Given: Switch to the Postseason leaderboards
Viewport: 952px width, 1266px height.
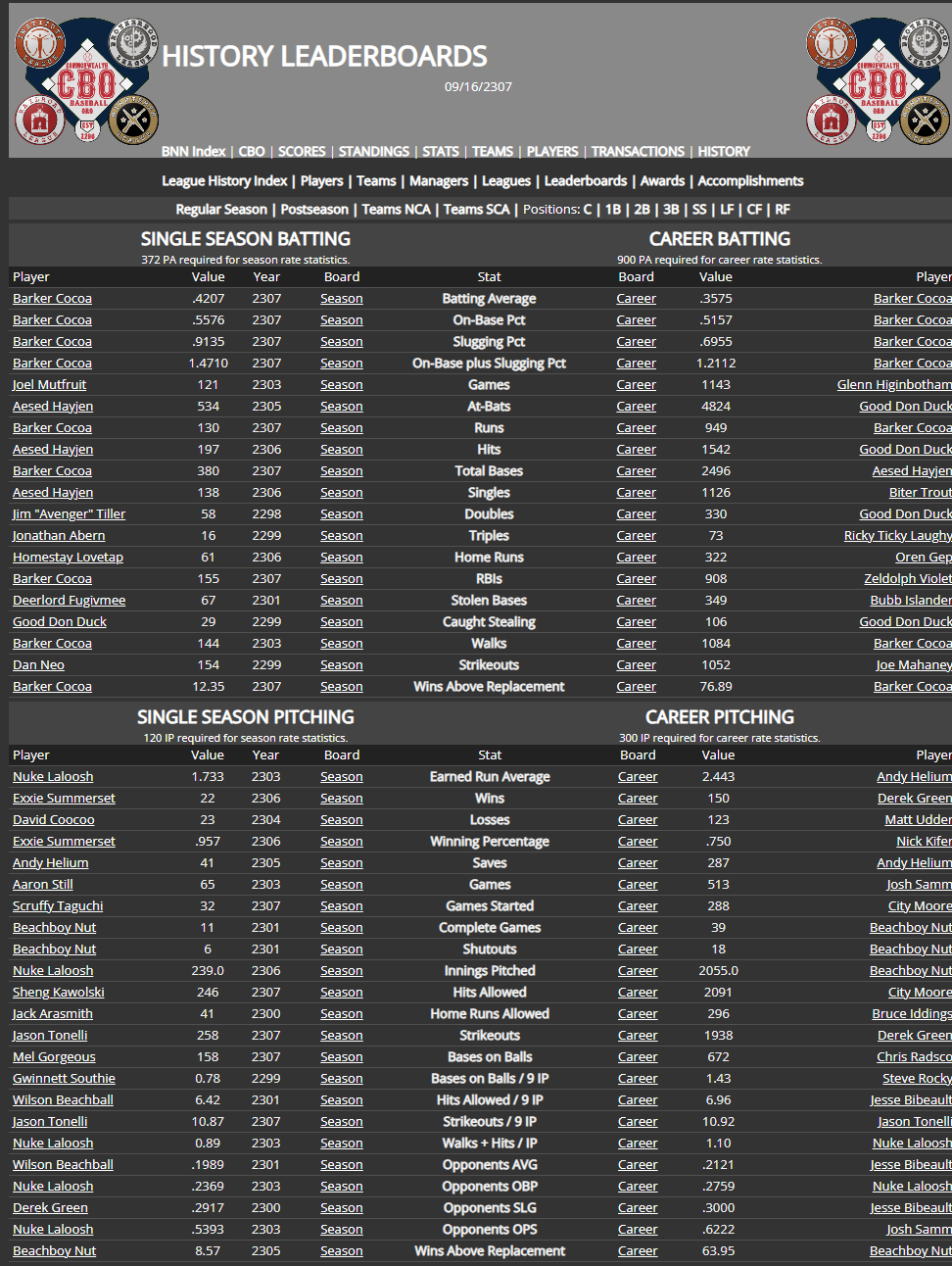Looking at the screenshot, I should pyautogui.click(x=314, y=210).
